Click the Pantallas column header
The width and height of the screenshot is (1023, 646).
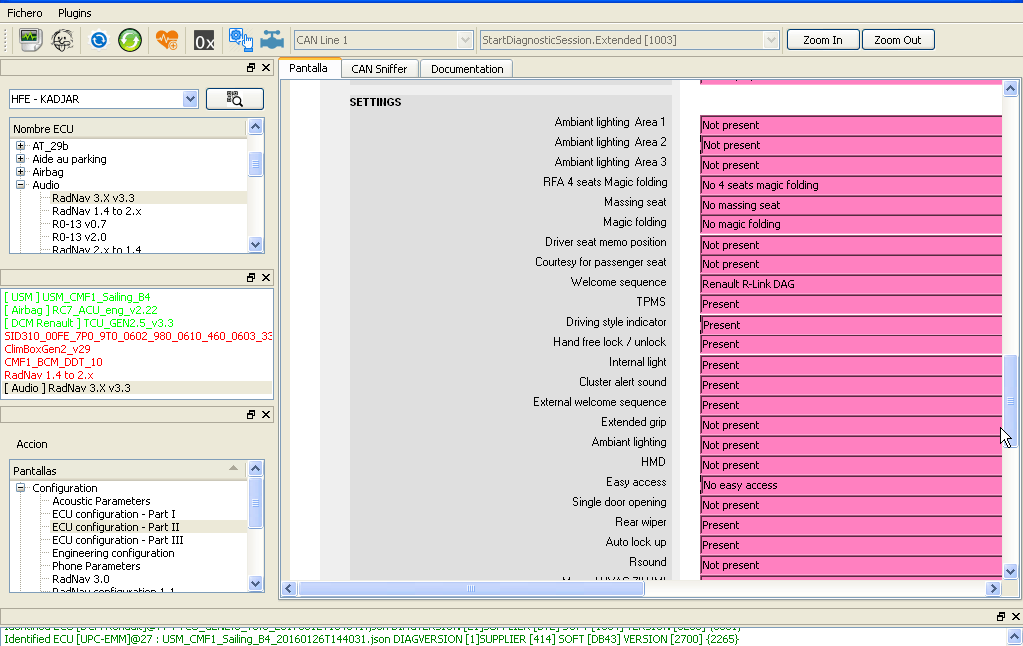tap(128, 470)
